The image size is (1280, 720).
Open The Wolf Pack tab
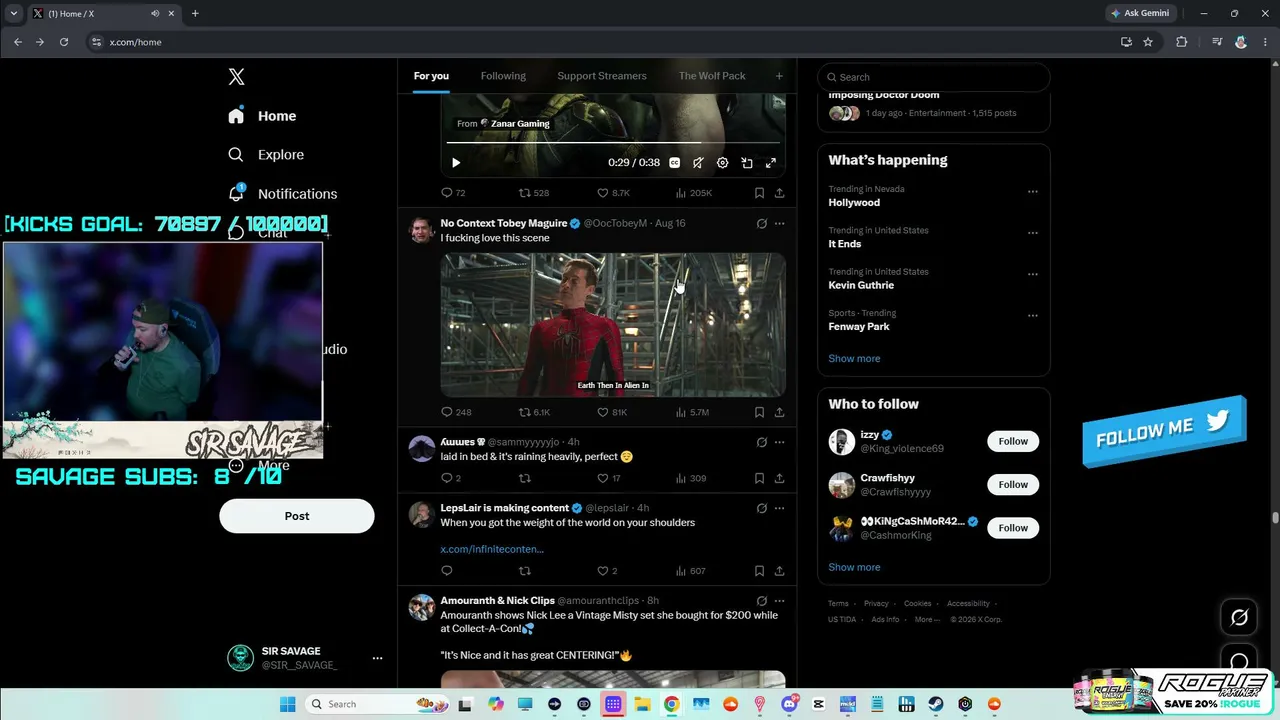click(x=712, y=76)
